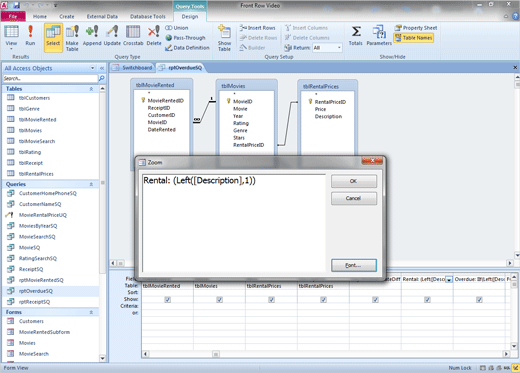Click the search magnifier in navigation pane
The width and height of the screenshot is (520, 373).
click(102, 78)
